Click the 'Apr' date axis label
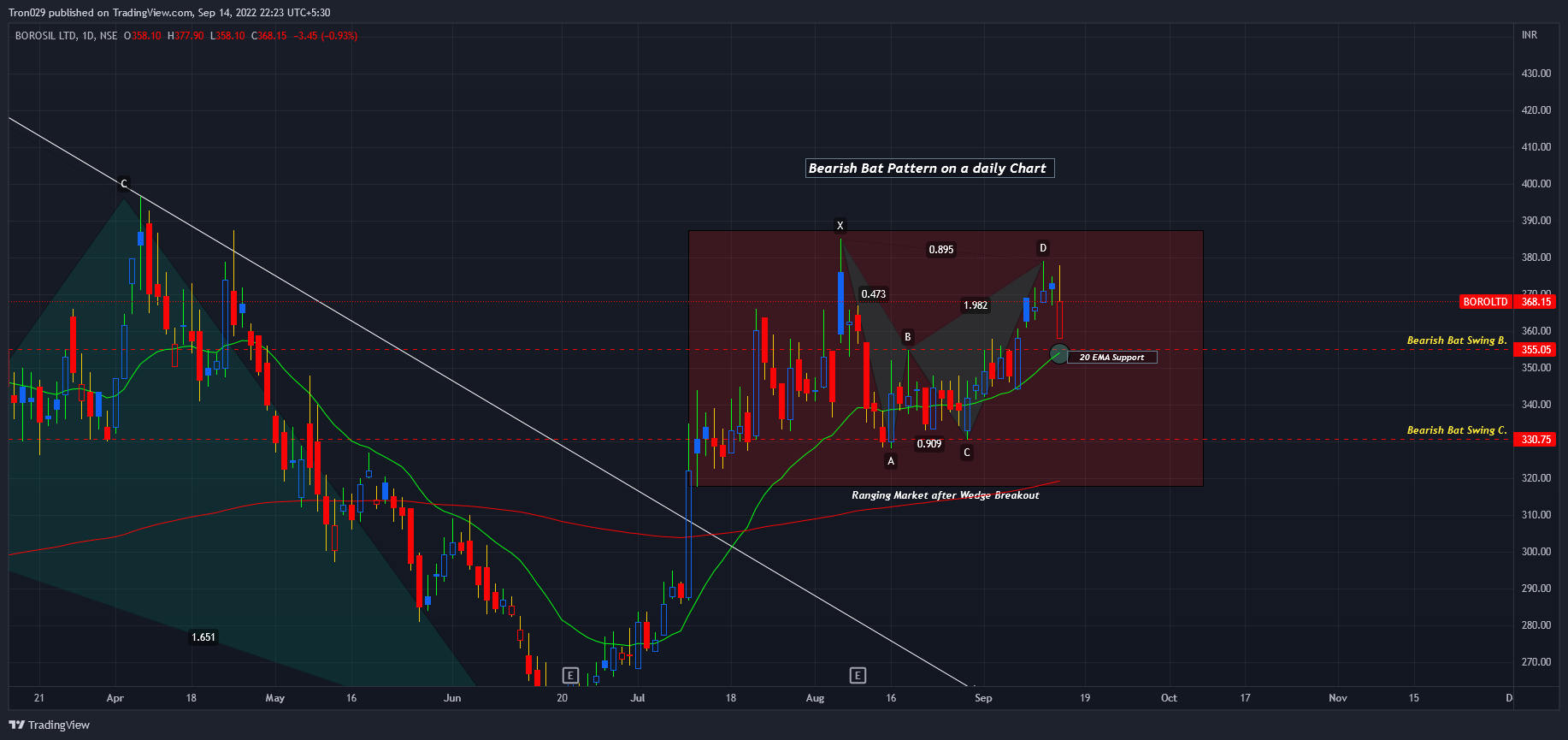The width and height of the screenshot is (1568, 740). point(115,698)
